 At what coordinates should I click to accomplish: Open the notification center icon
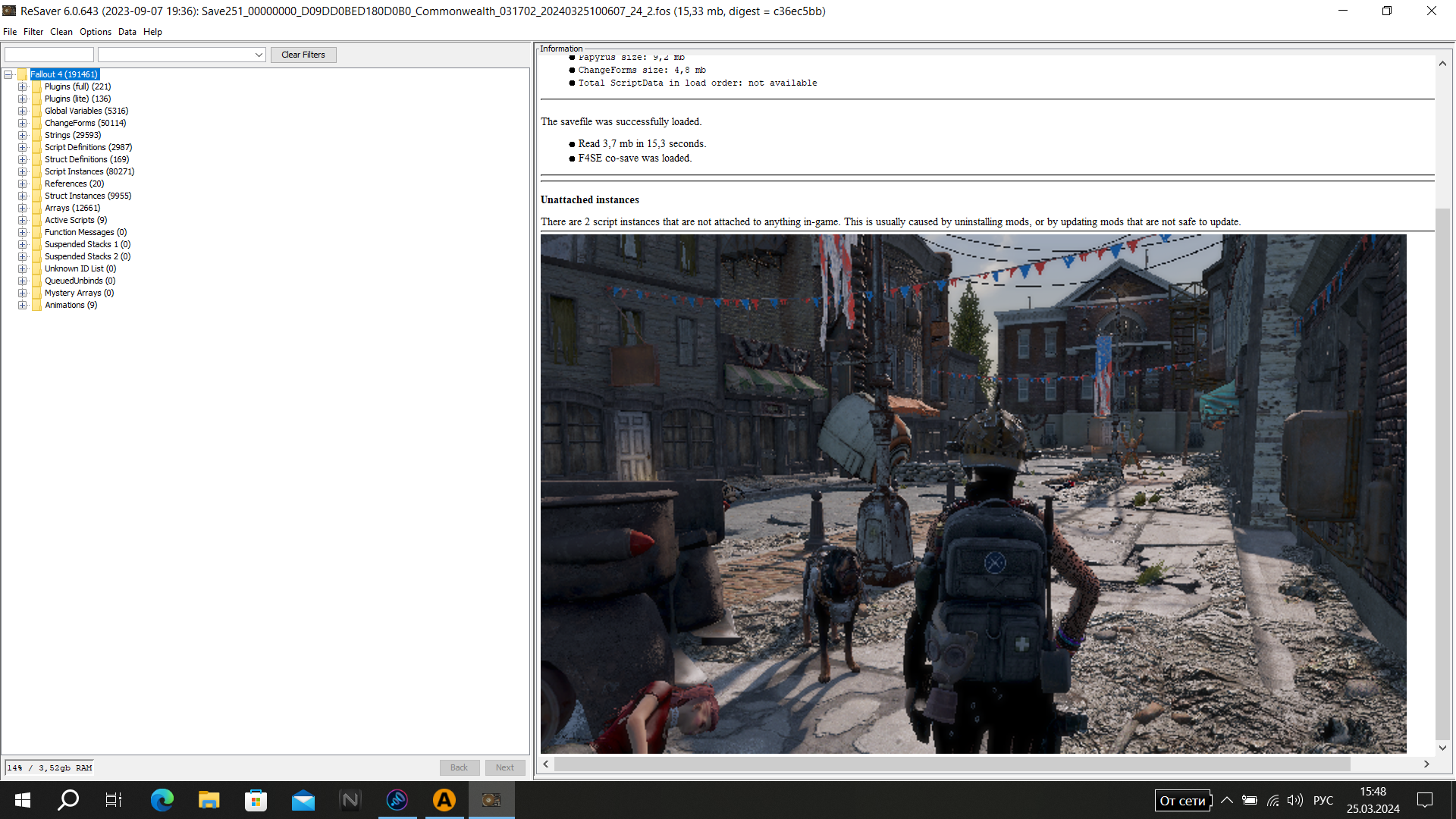point(1425,800)
